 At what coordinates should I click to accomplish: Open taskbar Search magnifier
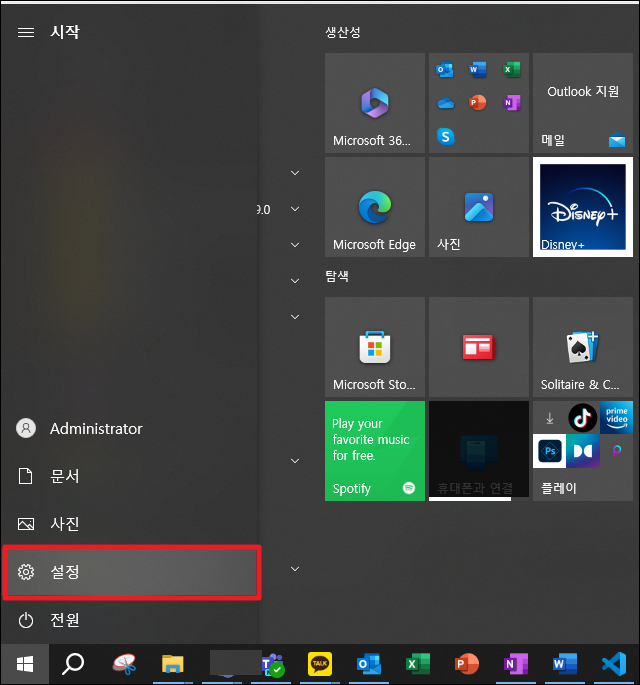pos(73,664)
